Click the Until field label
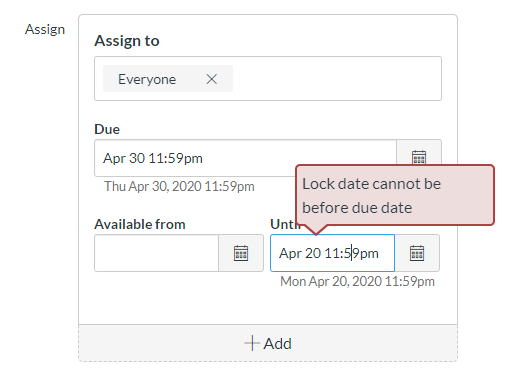 [x=283, y=224]
